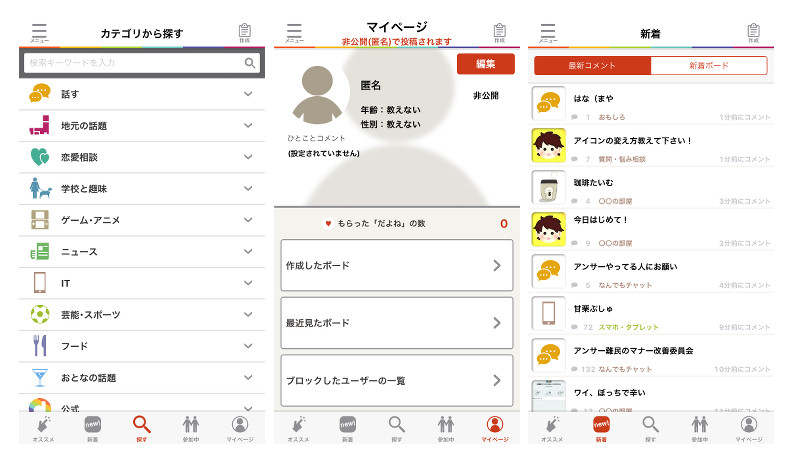
Task: Open the 今日はじめて！ post
Action: (x=651, y=230)
